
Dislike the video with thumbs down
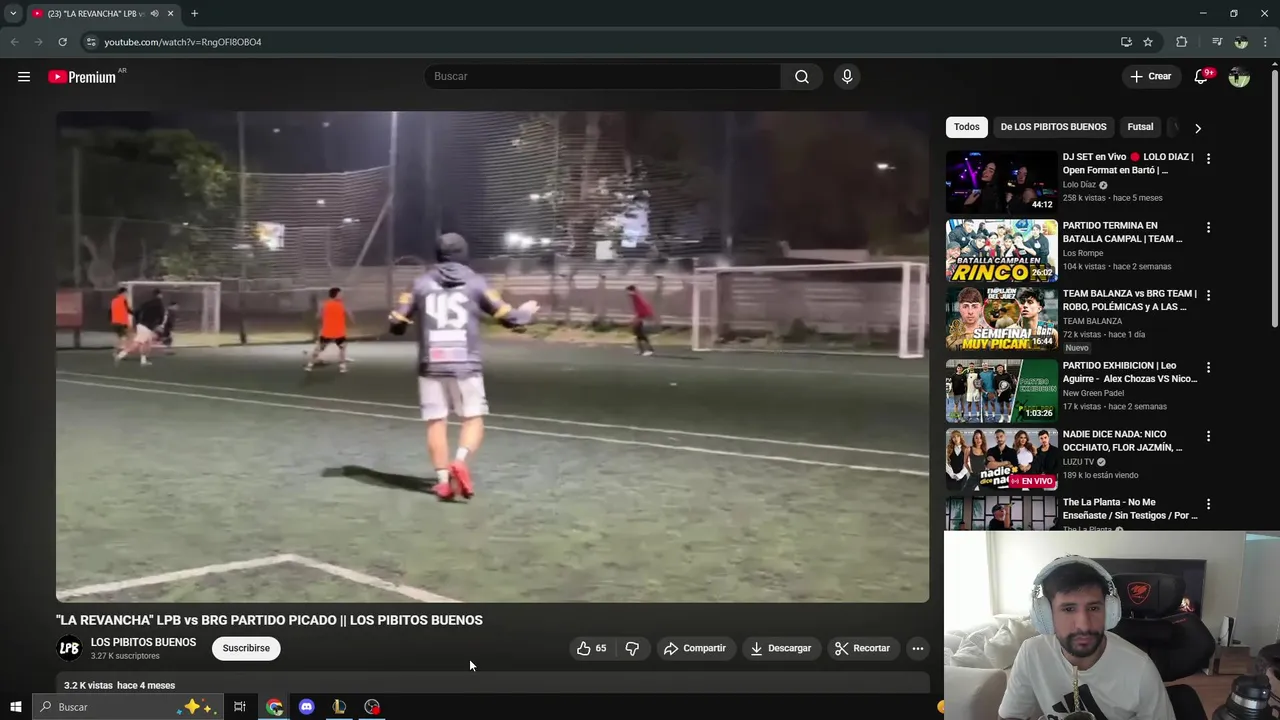pos(632,648)
